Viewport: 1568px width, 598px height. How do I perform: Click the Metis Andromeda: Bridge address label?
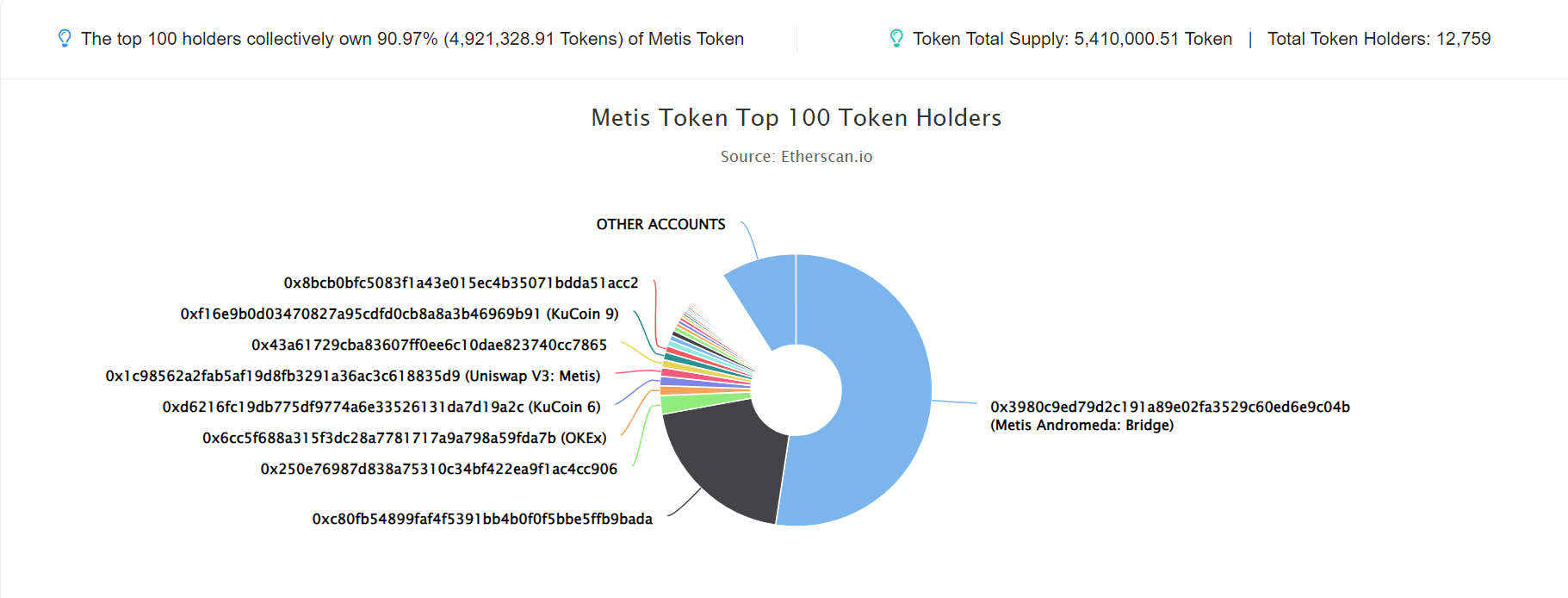pos(1169,415)
